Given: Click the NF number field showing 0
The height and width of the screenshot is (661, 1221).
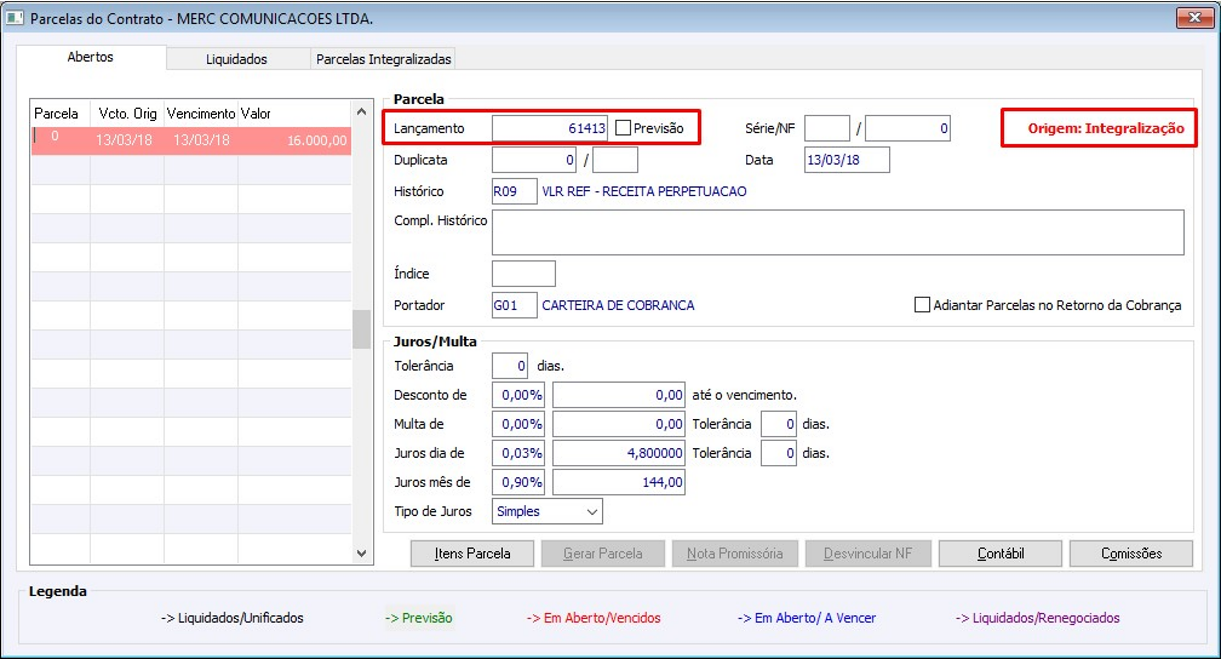Looking at the screenshot, I should [908, 128].
